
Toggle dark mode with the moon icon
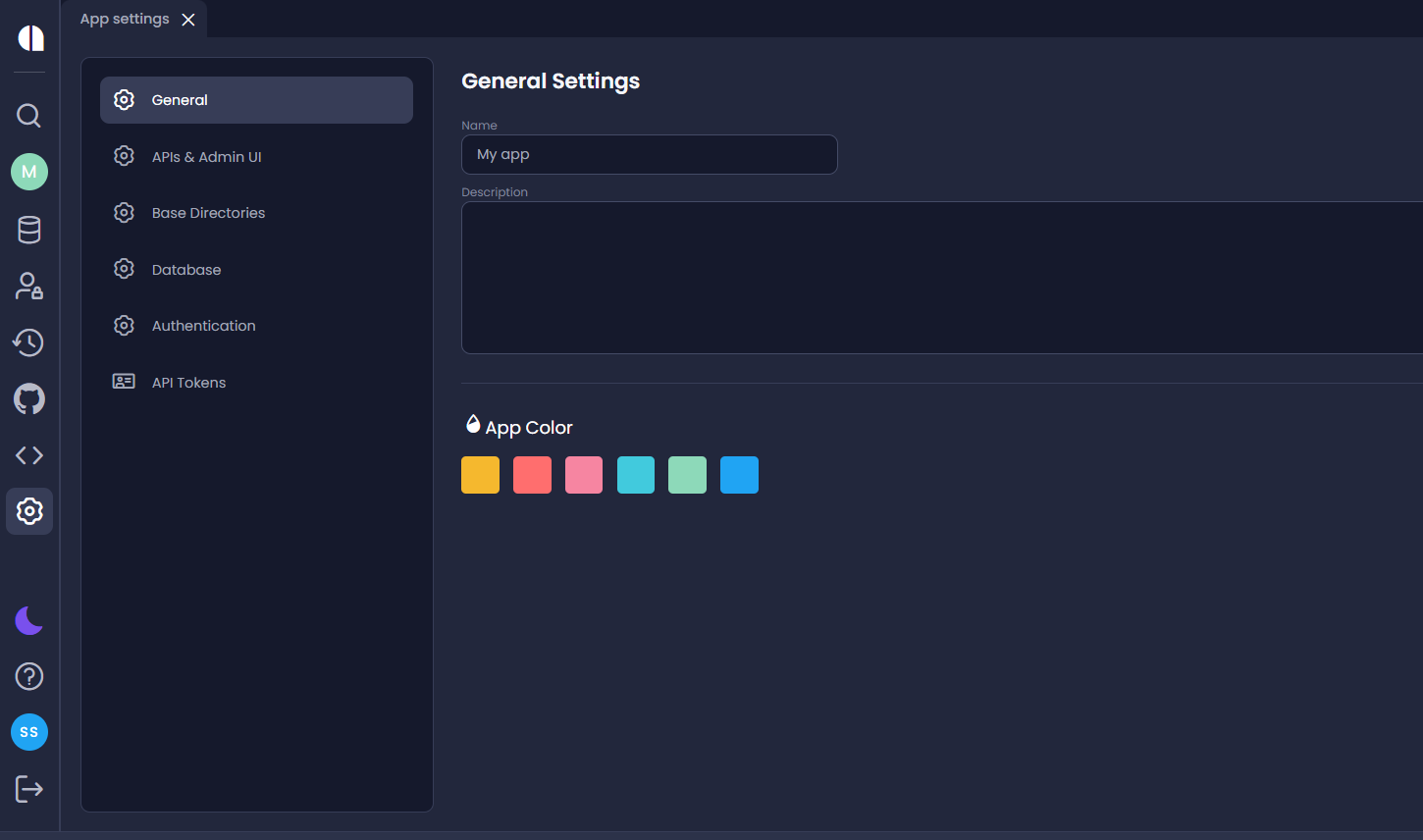pyautogui.click(x=29, y=620)
